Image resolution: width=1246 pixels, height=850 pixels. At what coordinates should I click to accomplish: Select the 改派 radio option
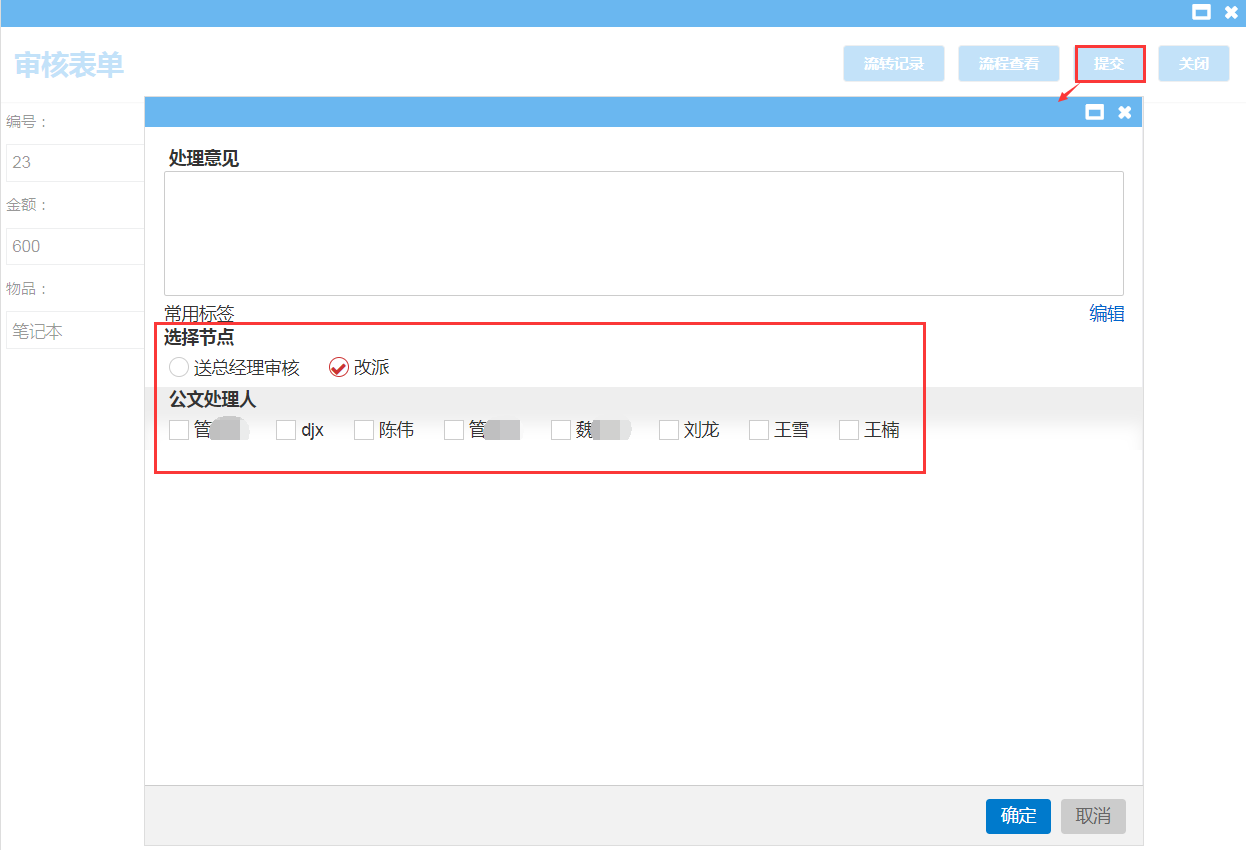point(339,367)
